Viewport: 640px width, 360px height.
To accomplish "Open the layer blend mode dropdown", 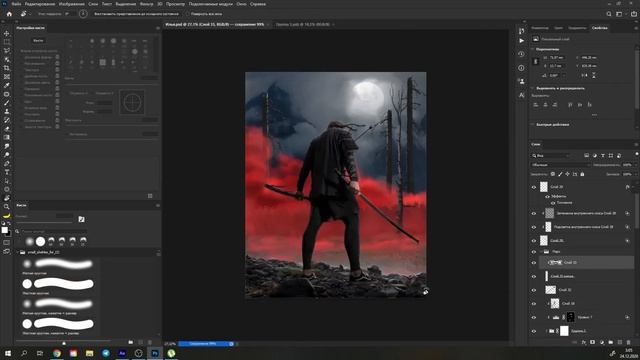I will 560,165.
